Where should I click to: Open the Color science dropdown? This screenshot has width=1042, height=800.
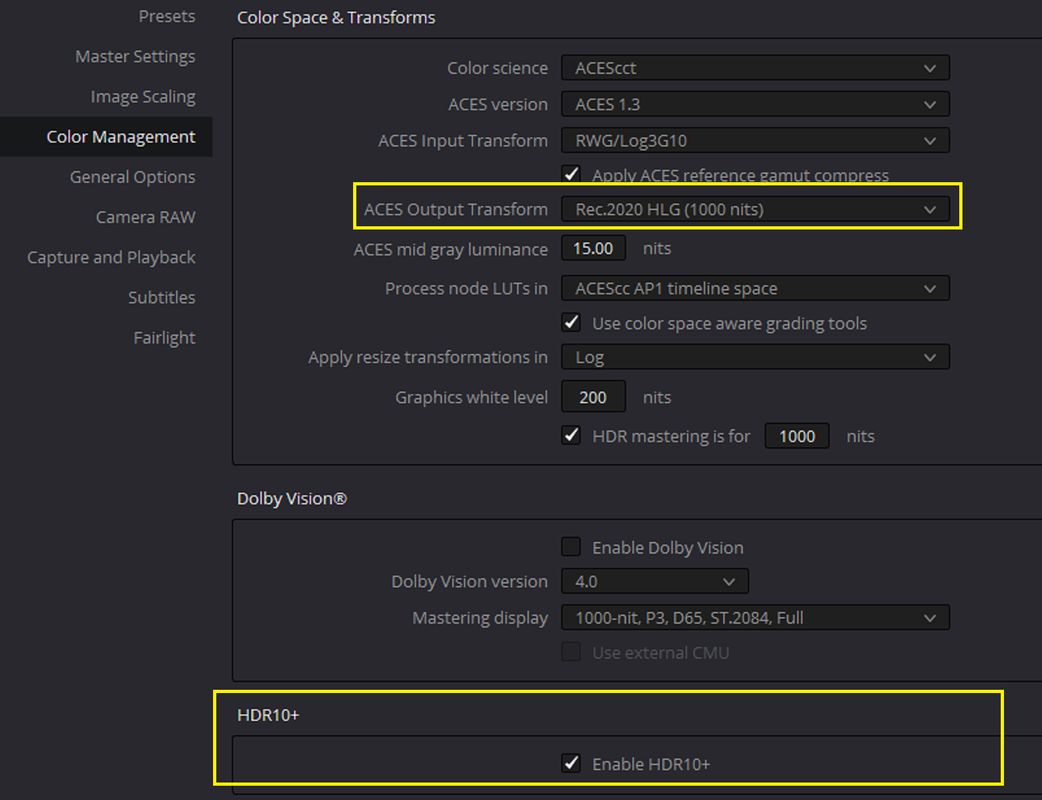click(755, 68)
